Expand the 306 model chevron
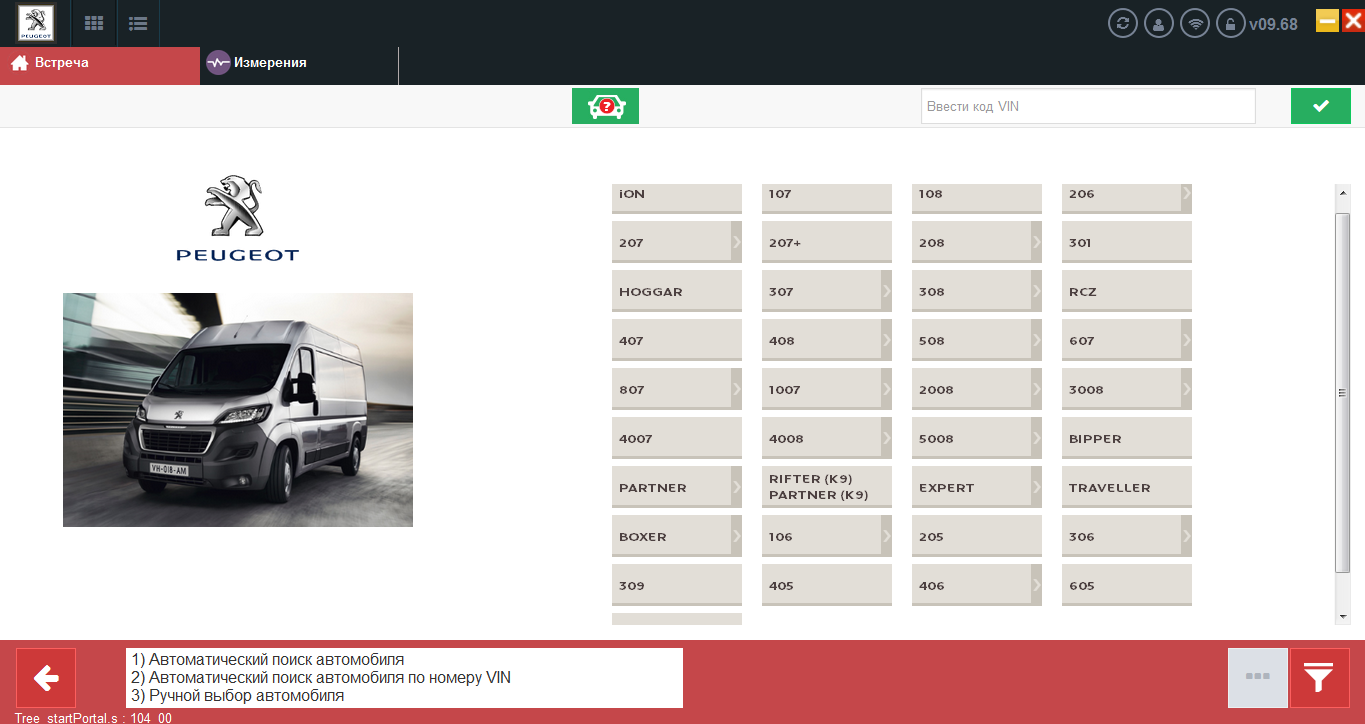The width and height of the screenshot is (1365, 724). 1187,536
